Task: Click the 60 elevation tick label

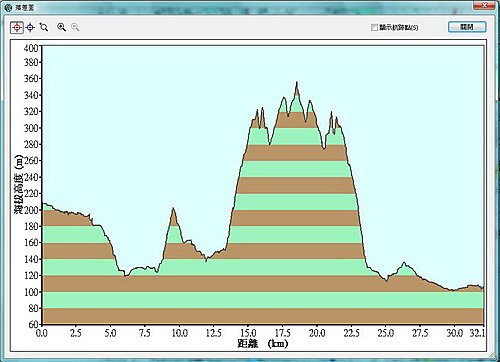Action: (x=33, y=324)
